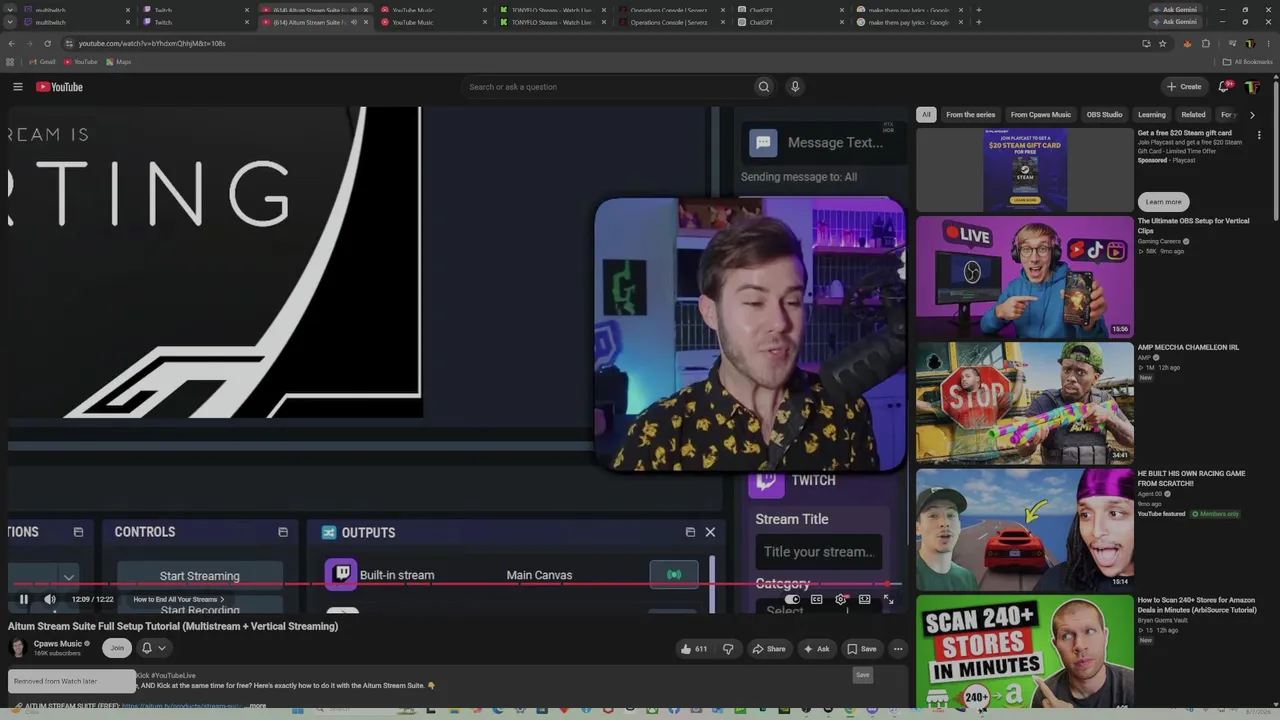Pause the video playback
Viewport: 1280px width, 720px height.
click(24, 599)
